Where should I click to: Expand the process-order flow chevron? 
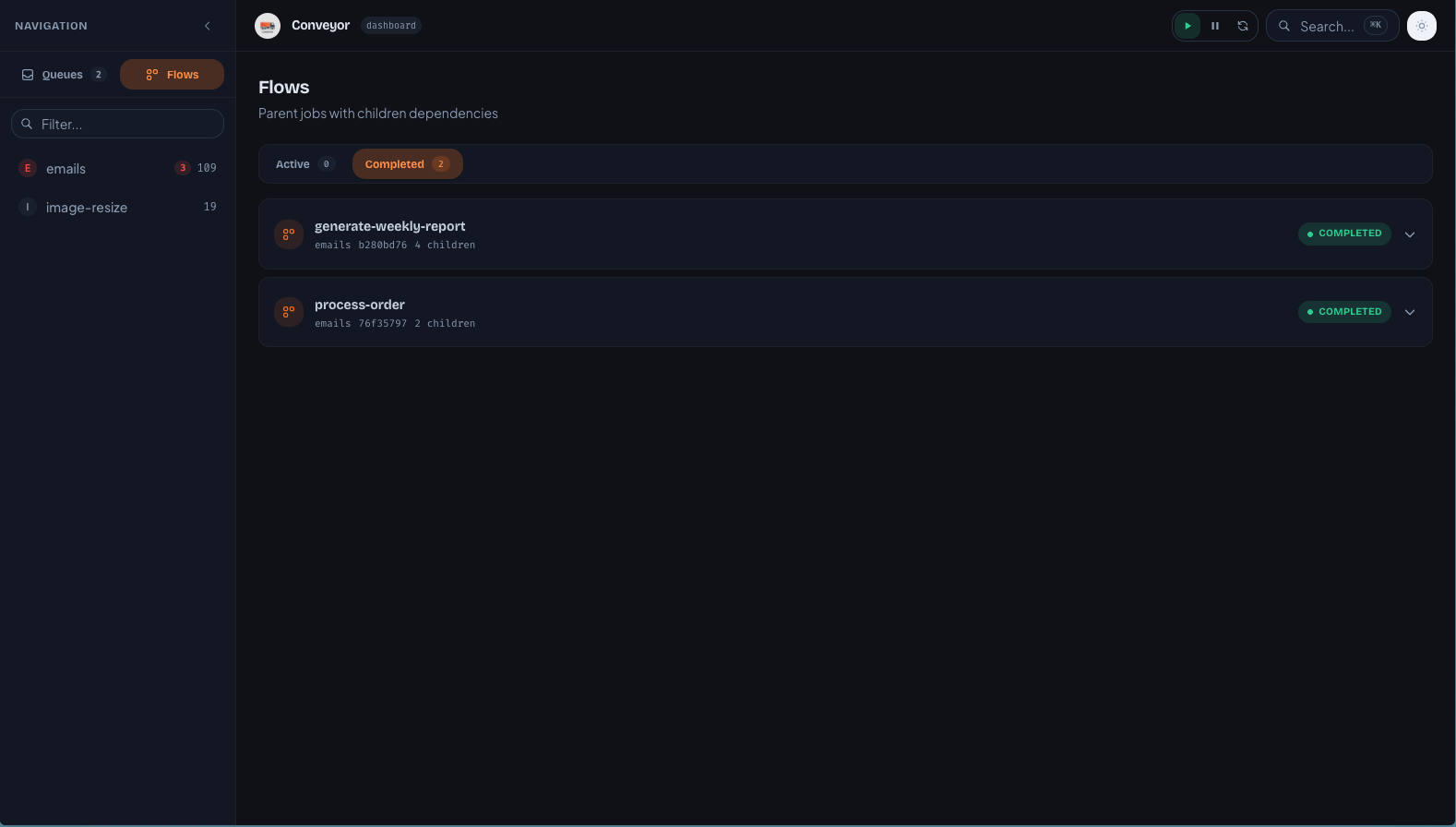point(1409,312)
